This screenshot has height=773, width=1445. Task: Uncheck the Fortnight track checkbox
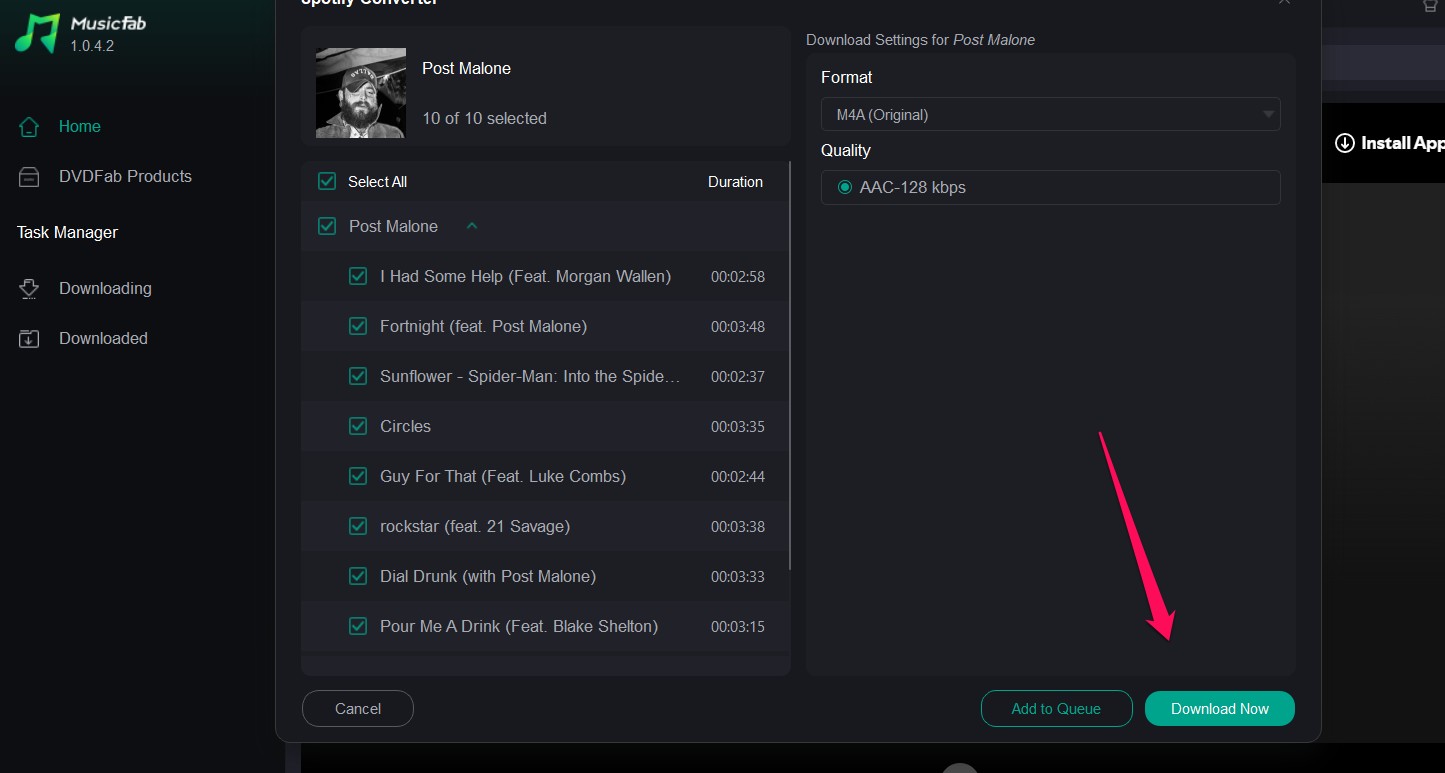tap(358, 326)
